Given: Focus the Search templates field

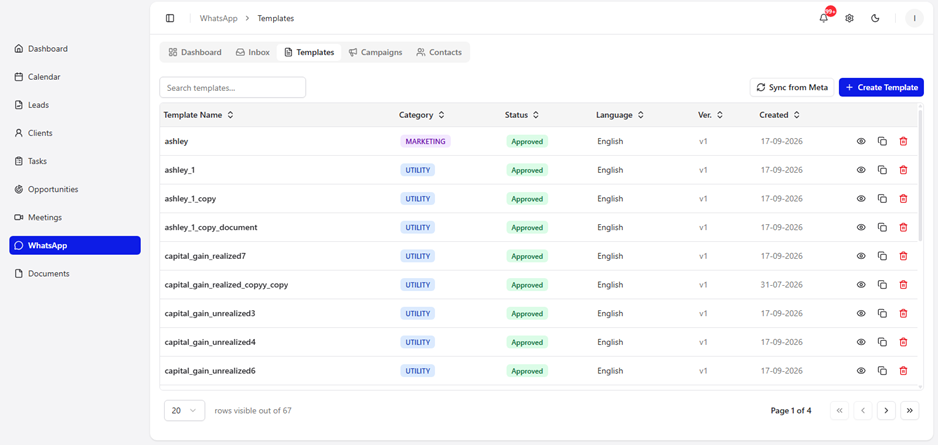Looking at the screenshot, I should [x=233, y=87].
